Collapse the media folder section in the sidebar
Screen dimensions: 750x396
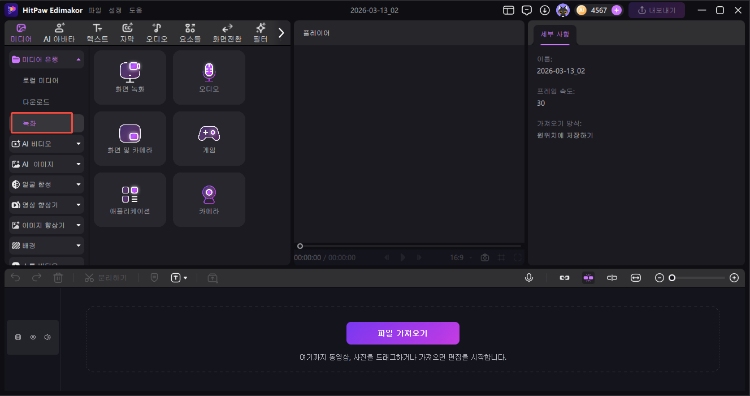[x=46, y=59]
